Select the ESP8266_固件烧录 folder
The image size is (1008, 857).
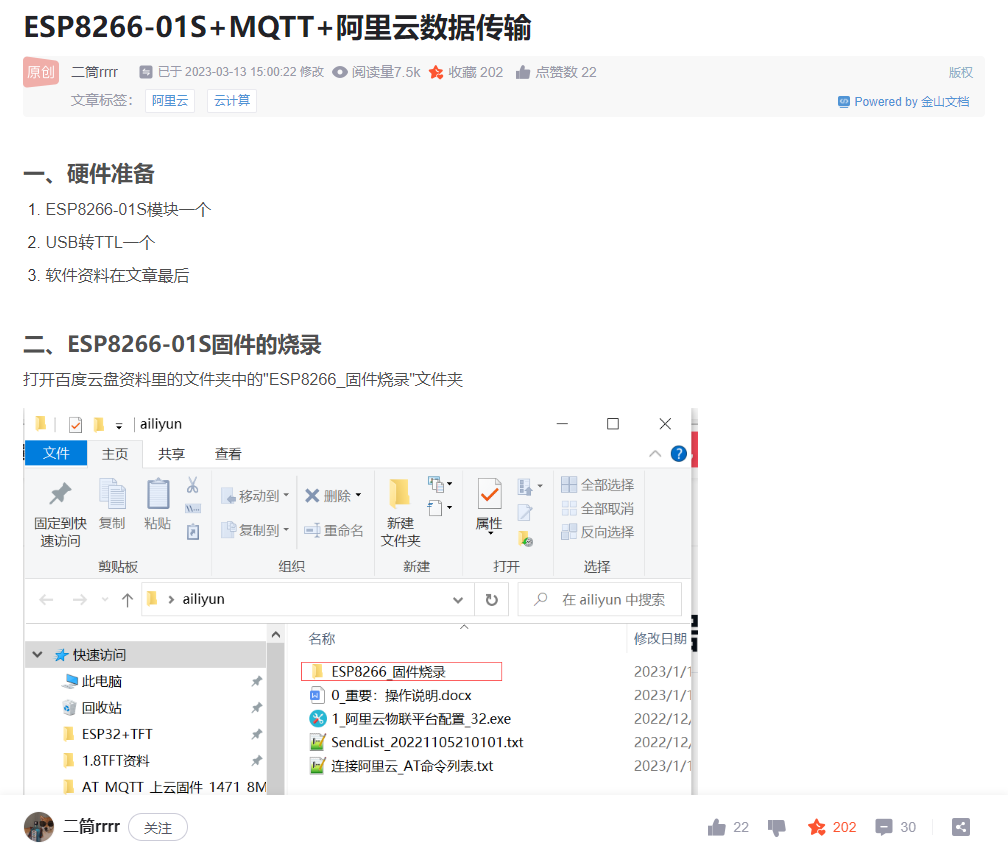pyautogui.click(x=401, y=671)
